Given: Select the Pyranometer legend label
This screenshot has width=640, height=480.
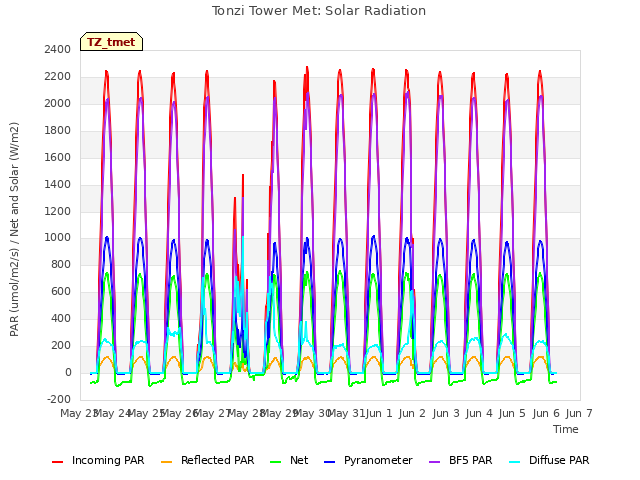Looking at the screenshot, I should pyautogui.click(x=378, y=460).
